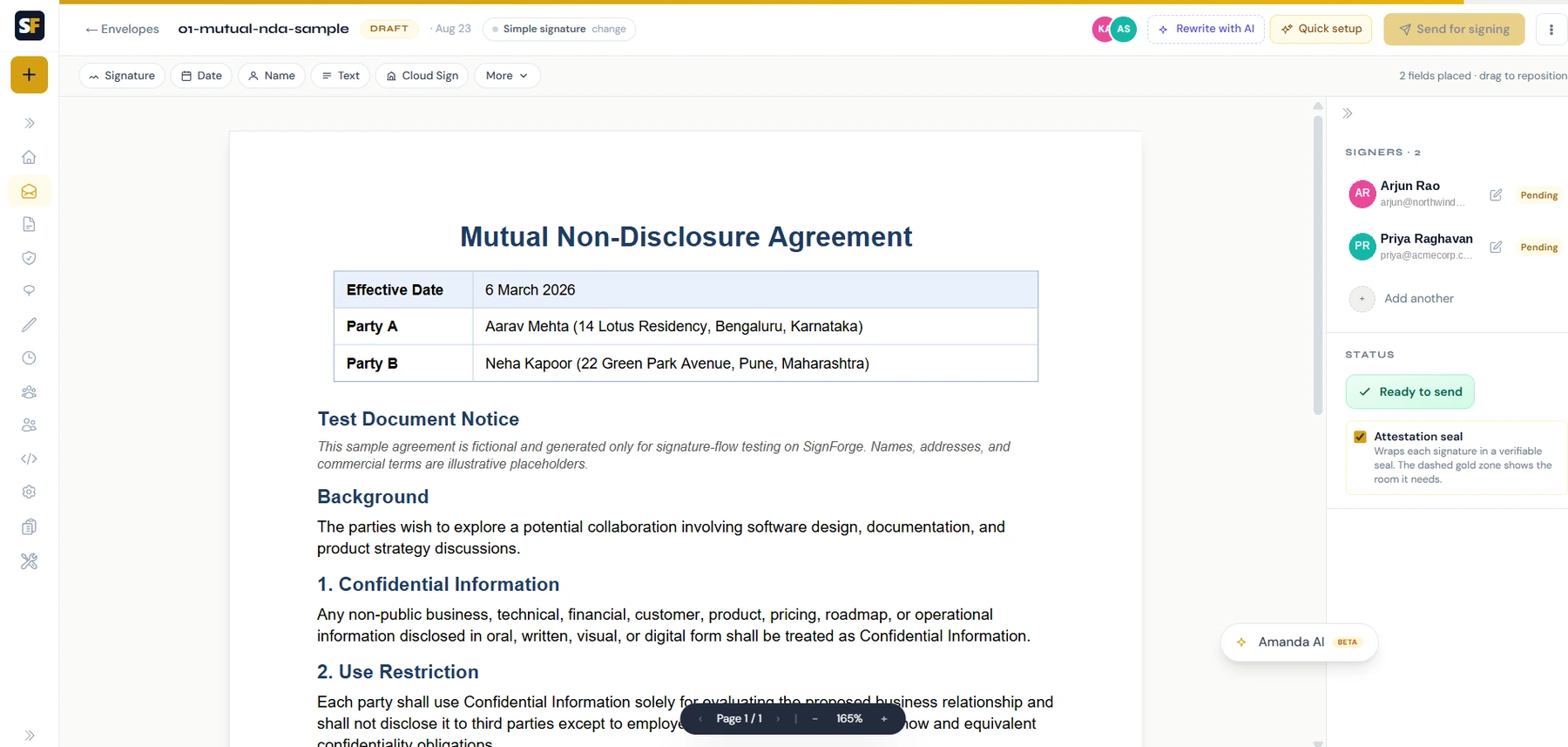This screenshot has height=747, width=1568.
Task: Zoom out with the minus button
Action: pyautogui.click(x=814, y=719)
